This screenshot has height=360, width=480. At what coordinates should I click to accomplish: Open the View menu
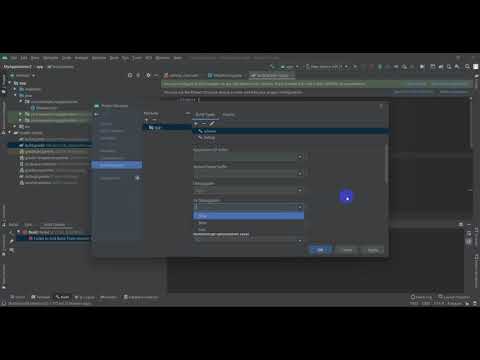pos(35,58)
